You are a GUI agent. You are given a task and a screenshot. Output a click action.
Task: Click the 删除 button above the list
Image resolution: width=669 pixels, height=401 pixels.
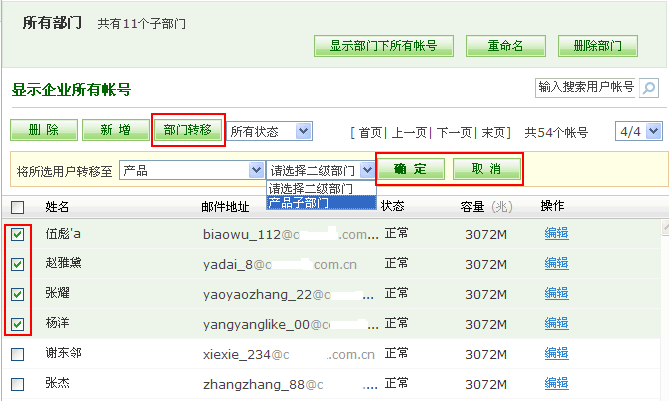(42, 130)
